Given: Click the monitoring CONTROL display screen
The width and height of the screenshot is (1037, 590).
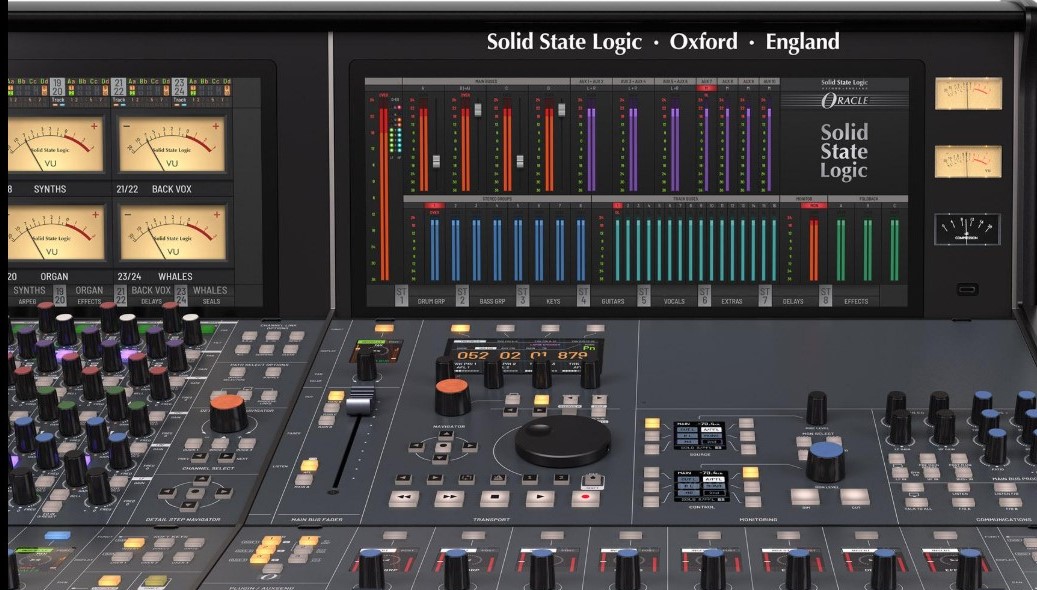Looking at the screenshot, I should coord(700,485).
